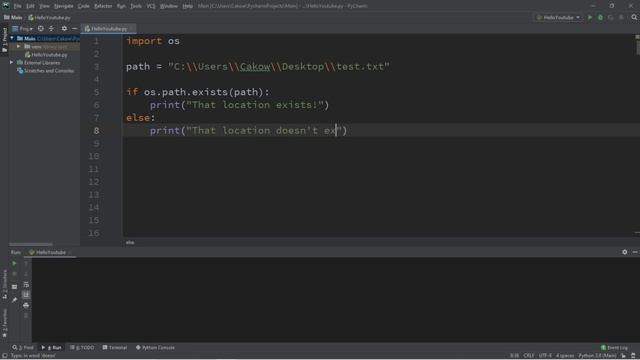Viewport: 640px width, 360px height.
Task: Run HelloYoutube with the green toolbar arrow
Action: [589, 18]
